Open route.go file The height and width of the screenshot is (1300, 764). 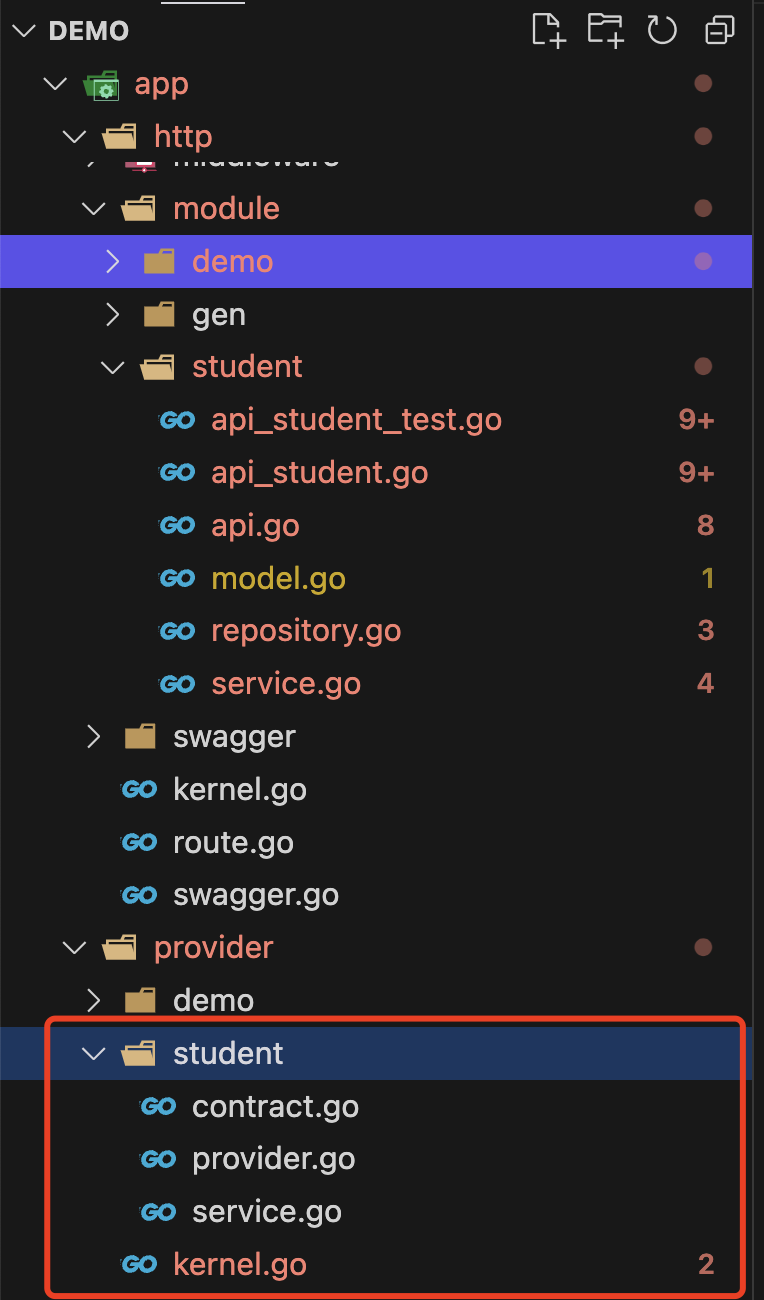pos(233,842)
